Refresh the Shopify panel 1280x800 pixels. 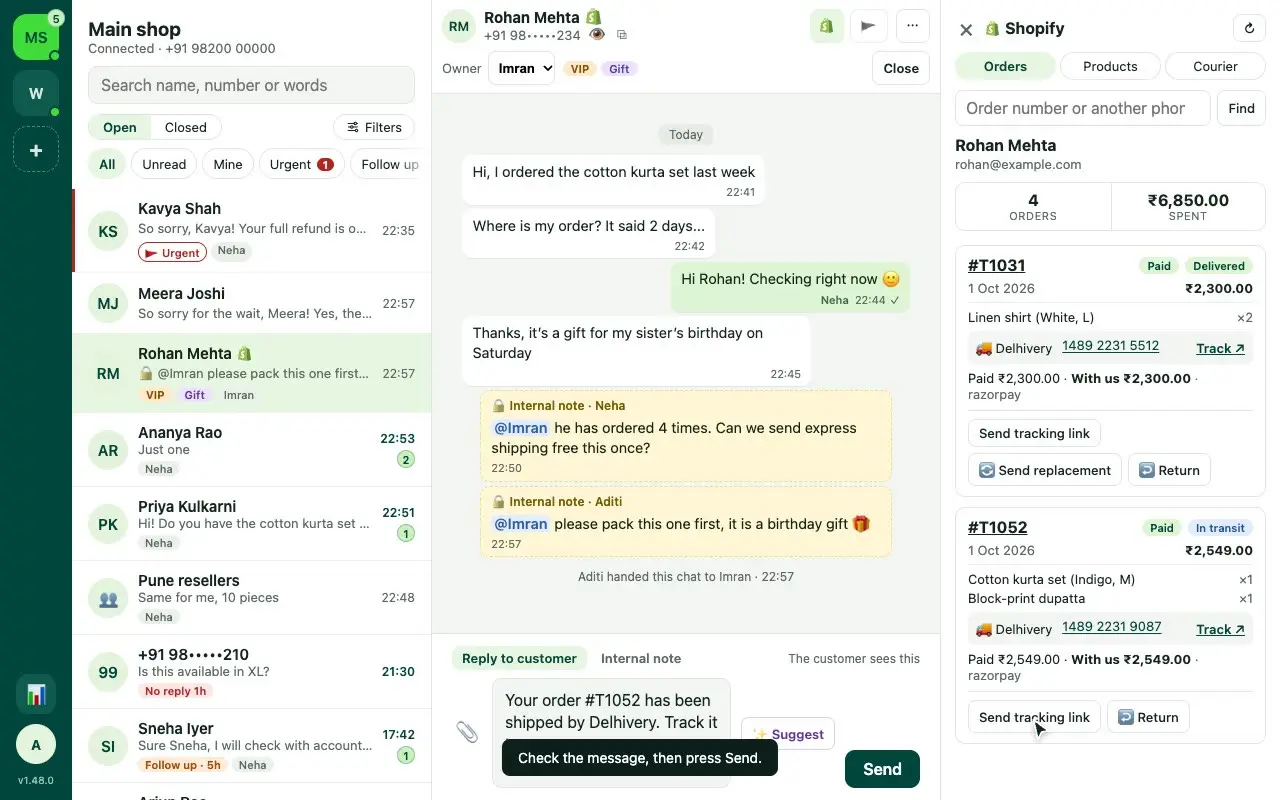1248,29
